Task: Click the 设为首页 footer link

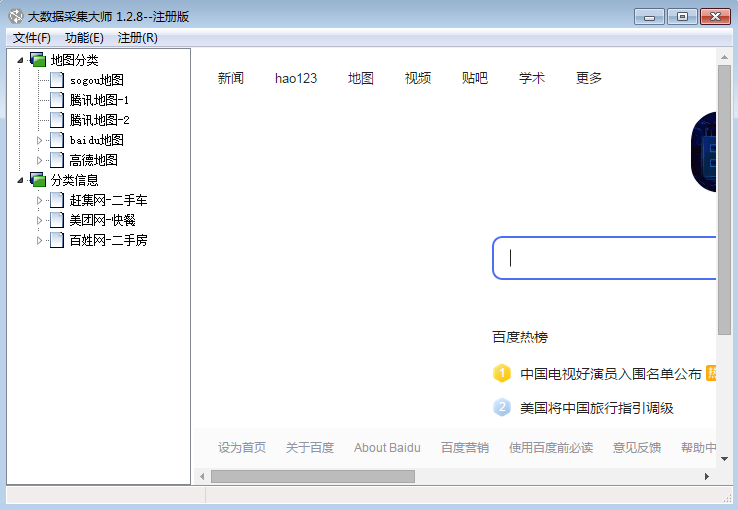Action: 242,447
